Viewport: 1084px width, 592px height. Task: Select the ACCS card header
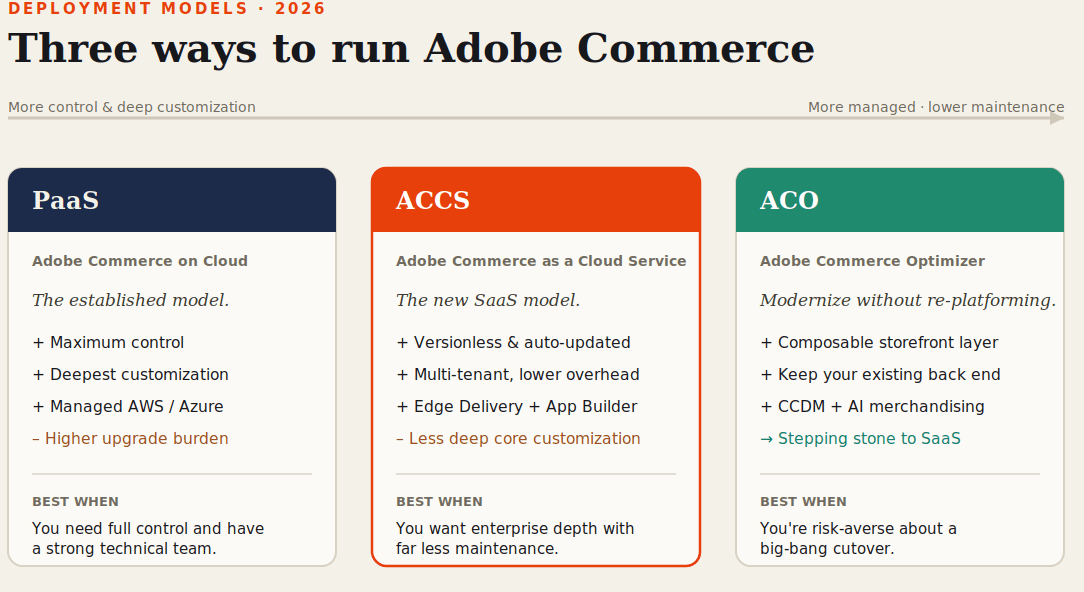(536, 200)
